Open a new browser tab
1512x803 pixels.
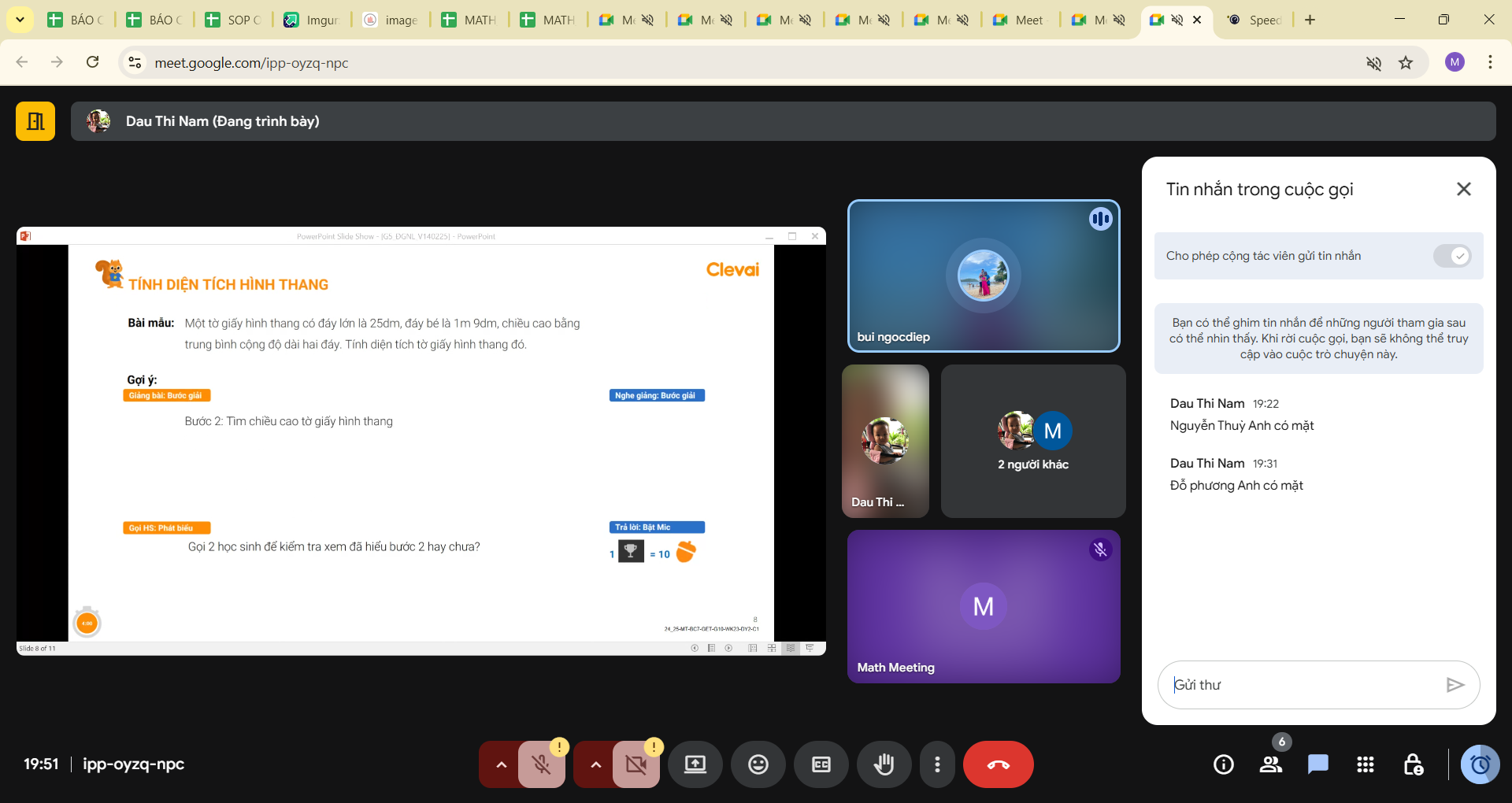[x=1310, y=20]
